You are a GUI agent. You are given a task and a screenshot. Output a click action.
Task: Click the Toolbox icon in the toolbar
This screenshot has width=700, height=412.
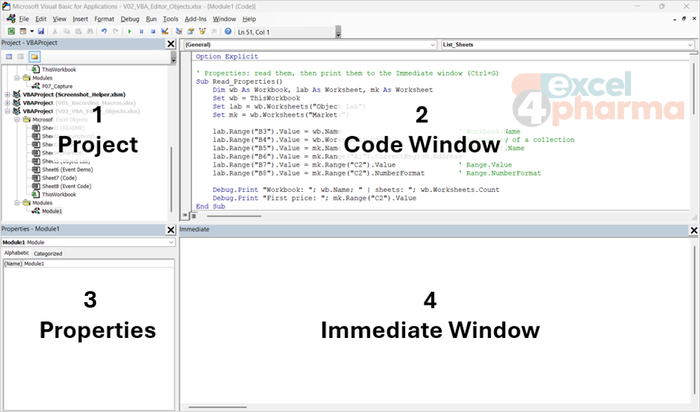(x=214, y=31)
